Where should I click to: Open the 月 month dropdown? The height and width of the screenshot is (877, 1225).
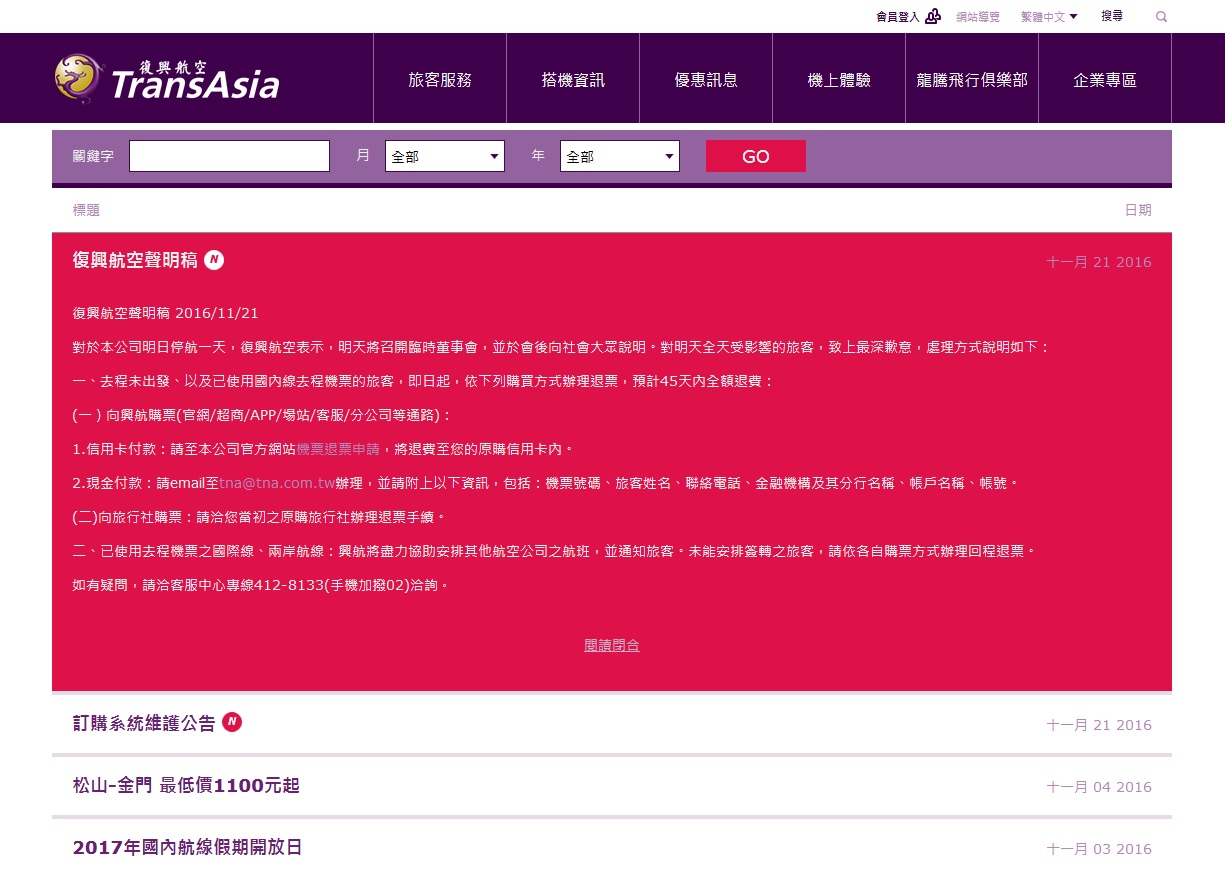coord(445,156)
